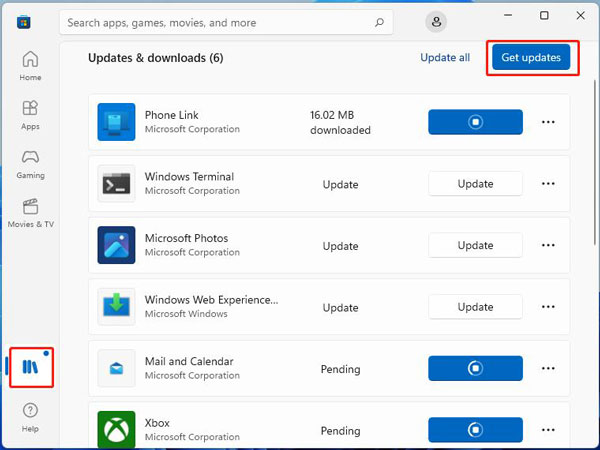Open the Library icon in sidebar
Screen dimensions: 600x450
click(31, 367)
